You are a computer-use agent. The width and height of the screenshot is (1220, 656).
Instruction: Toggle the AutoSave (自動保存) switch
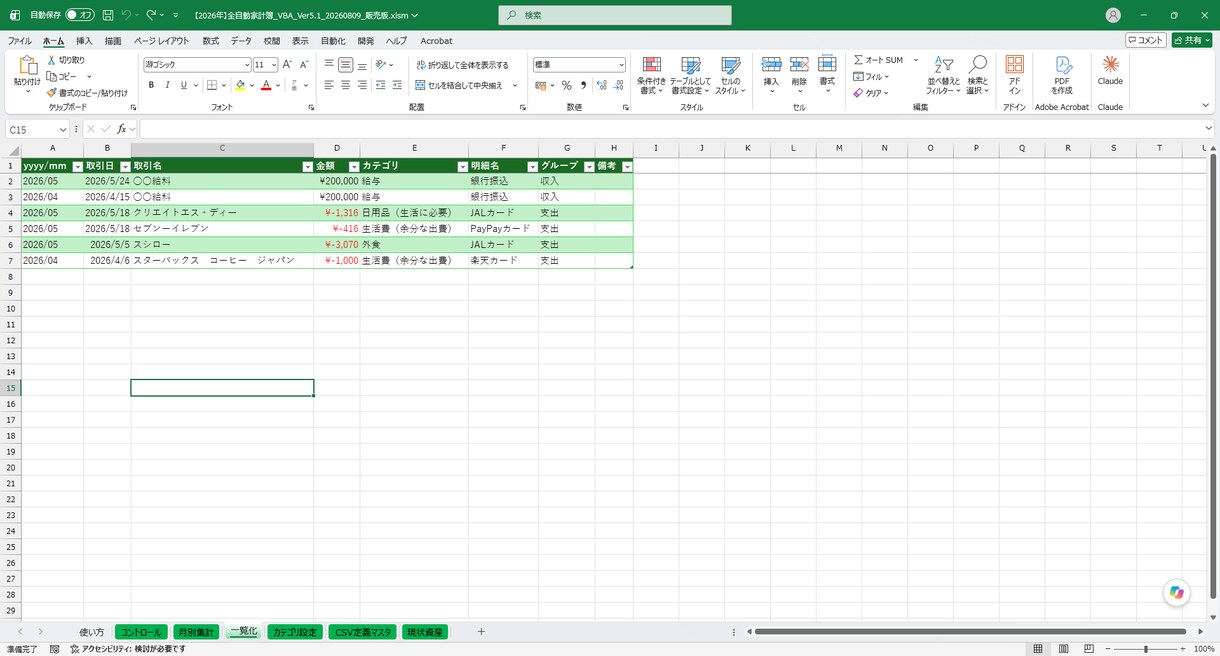point(79,15)
